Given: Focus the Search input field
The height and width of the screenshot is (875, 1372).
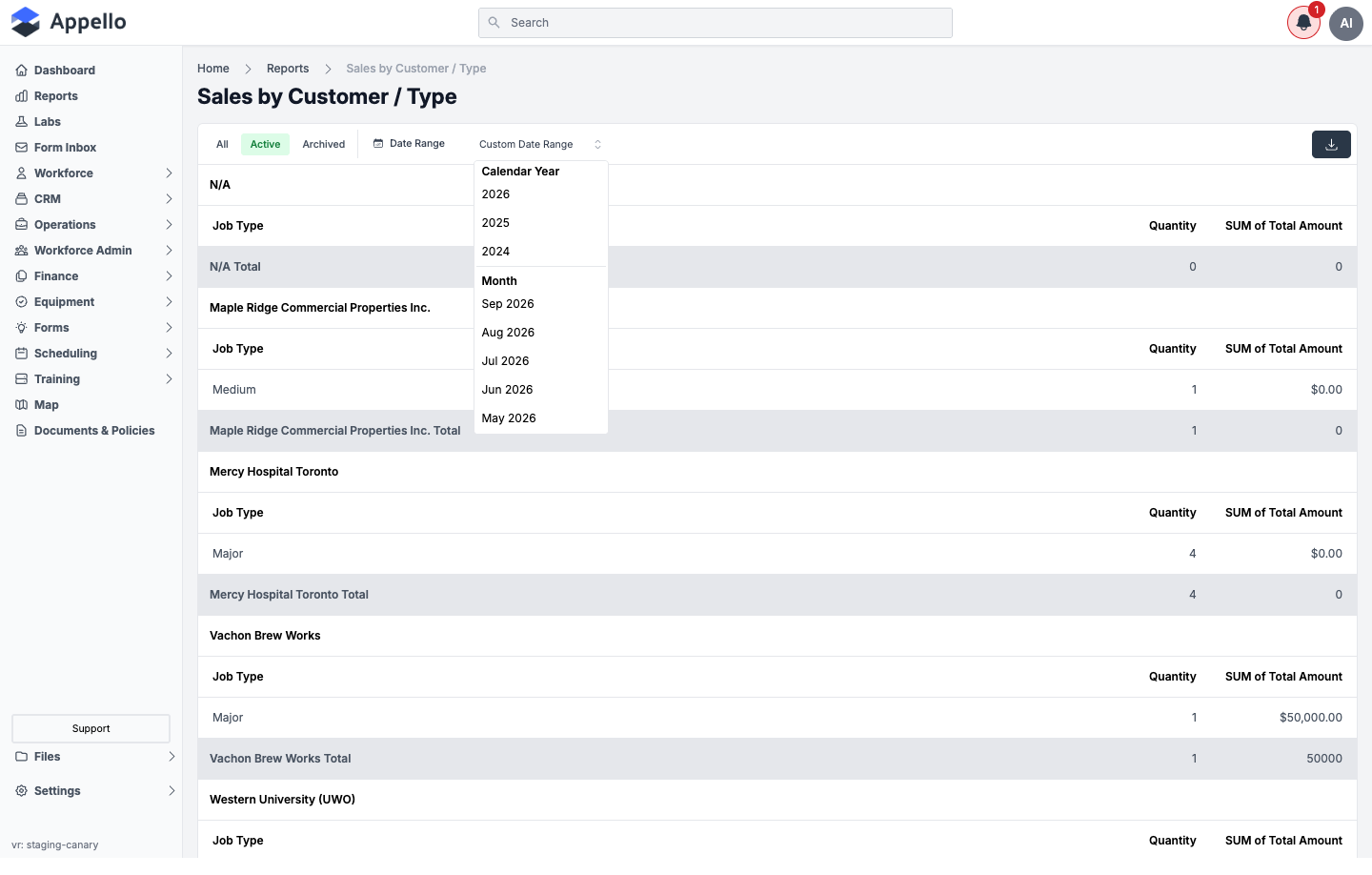Looking at the screenshot, I should (716, 23).
